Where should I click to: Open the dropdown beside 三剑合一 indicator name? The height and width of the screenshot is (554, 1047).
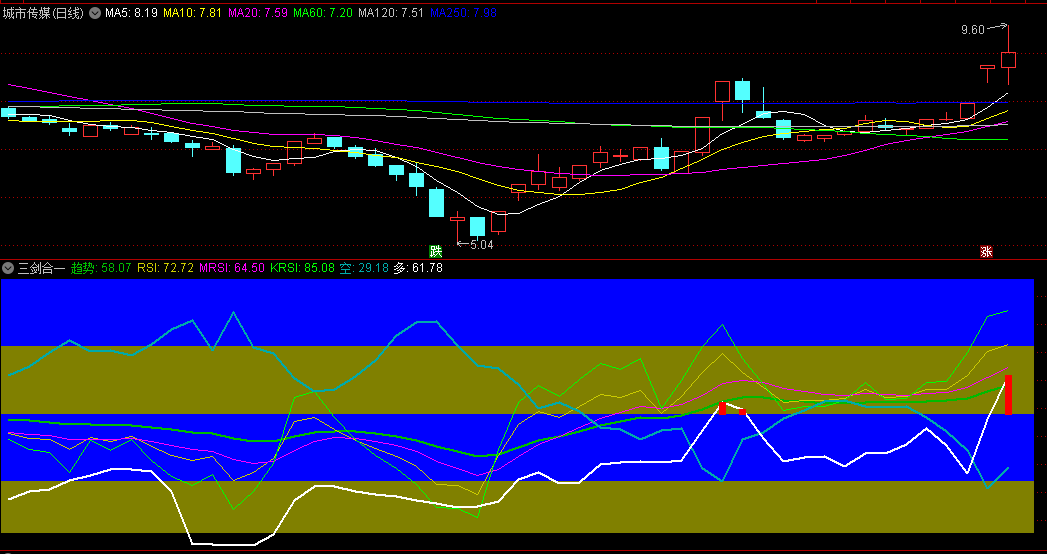pyautogui.click(x=8, y=268)
